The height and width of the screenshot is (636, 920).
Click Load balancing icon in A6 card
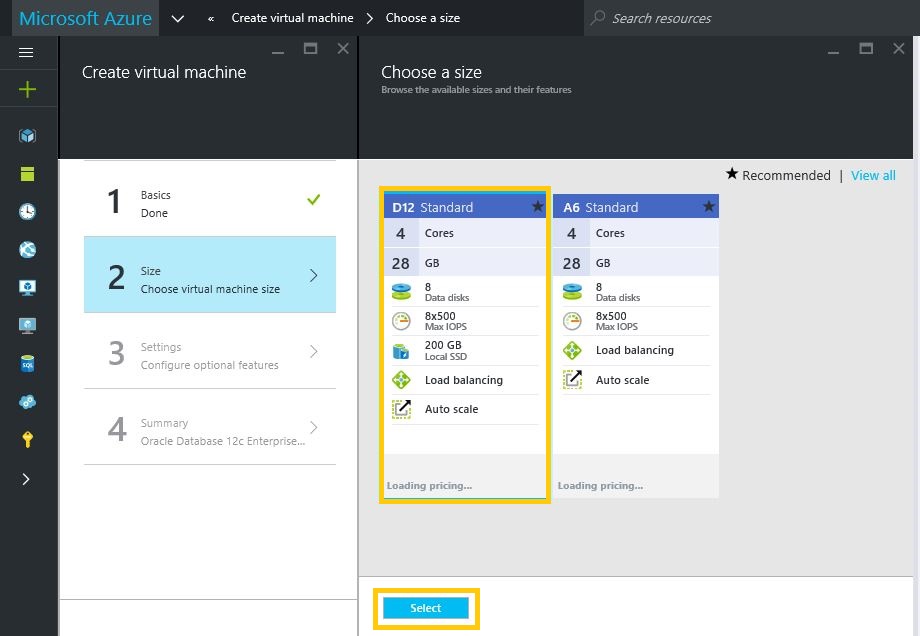[572, 350]
